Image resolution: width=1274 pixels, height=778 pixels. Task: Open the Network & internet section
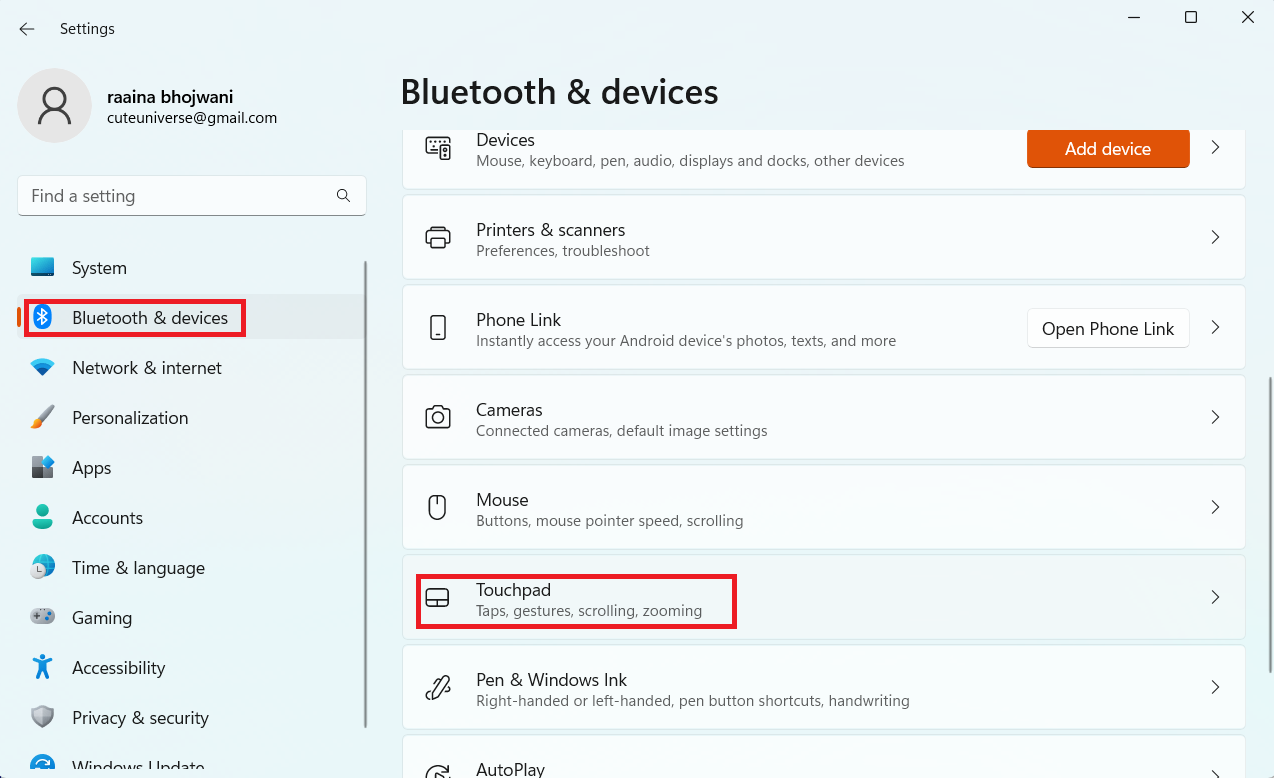coord(146,368)
